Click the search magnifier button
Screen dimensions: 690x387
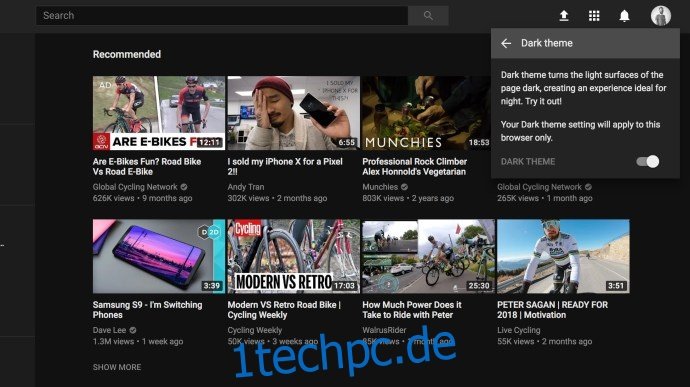pyautogui.click(x=428, y=16)
